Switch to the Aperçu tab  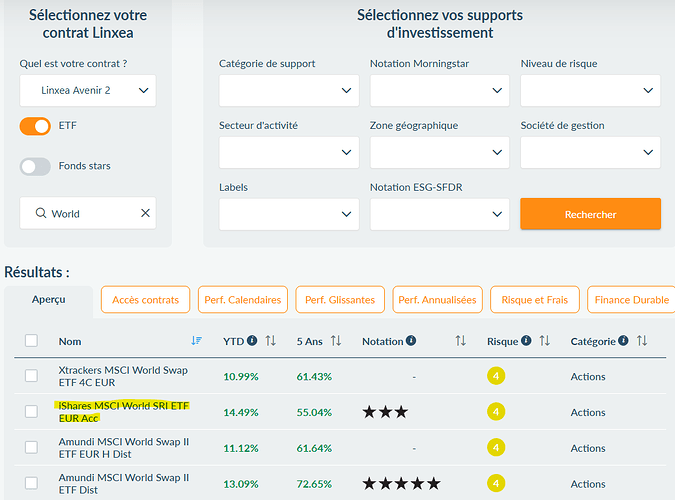pos(49,300)
